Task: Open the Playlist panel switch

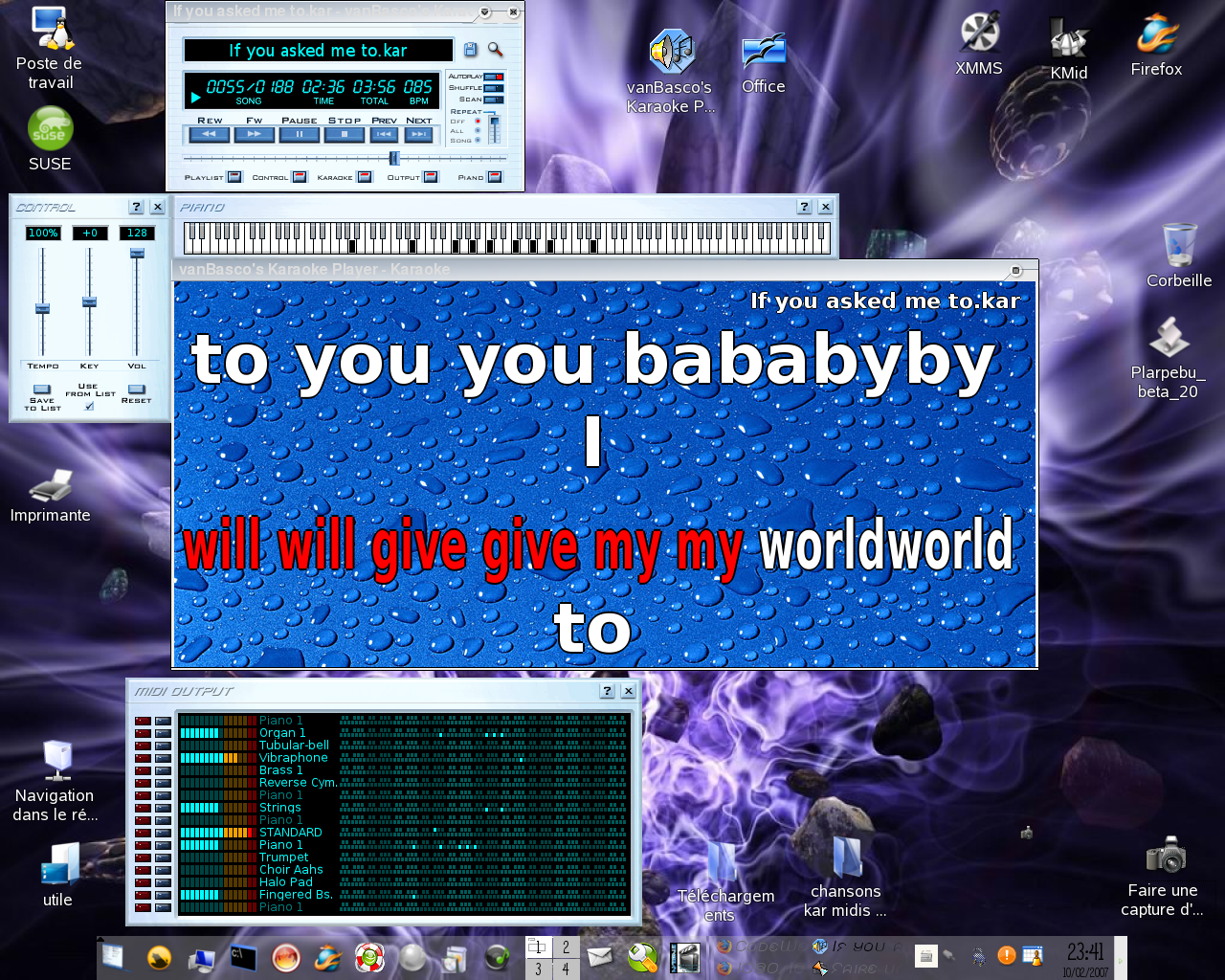Action: coord(234,176)
